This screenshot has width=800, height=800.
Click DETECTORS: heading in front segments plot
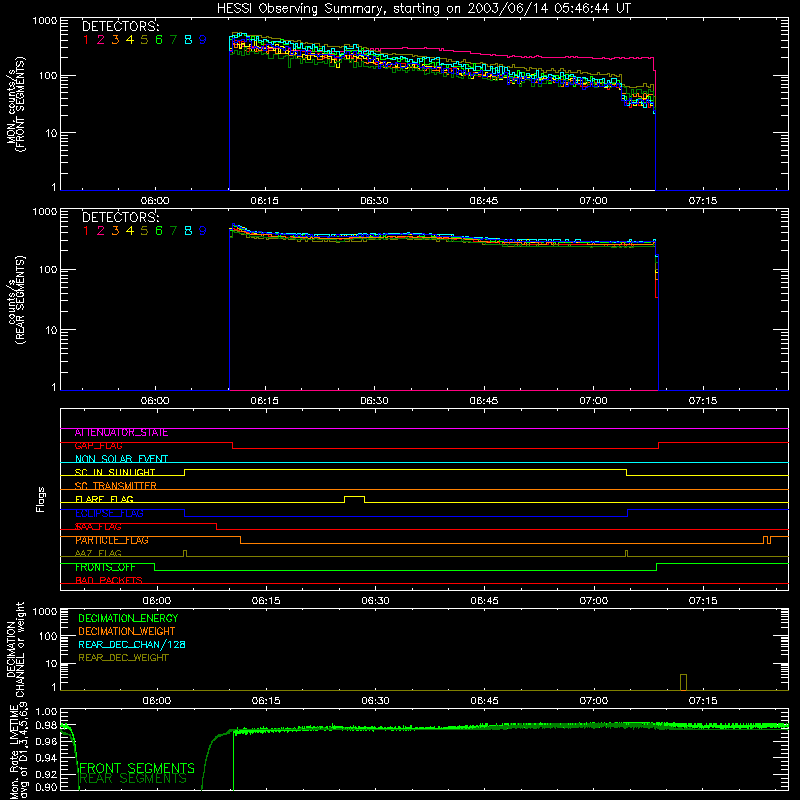(120, 26)
